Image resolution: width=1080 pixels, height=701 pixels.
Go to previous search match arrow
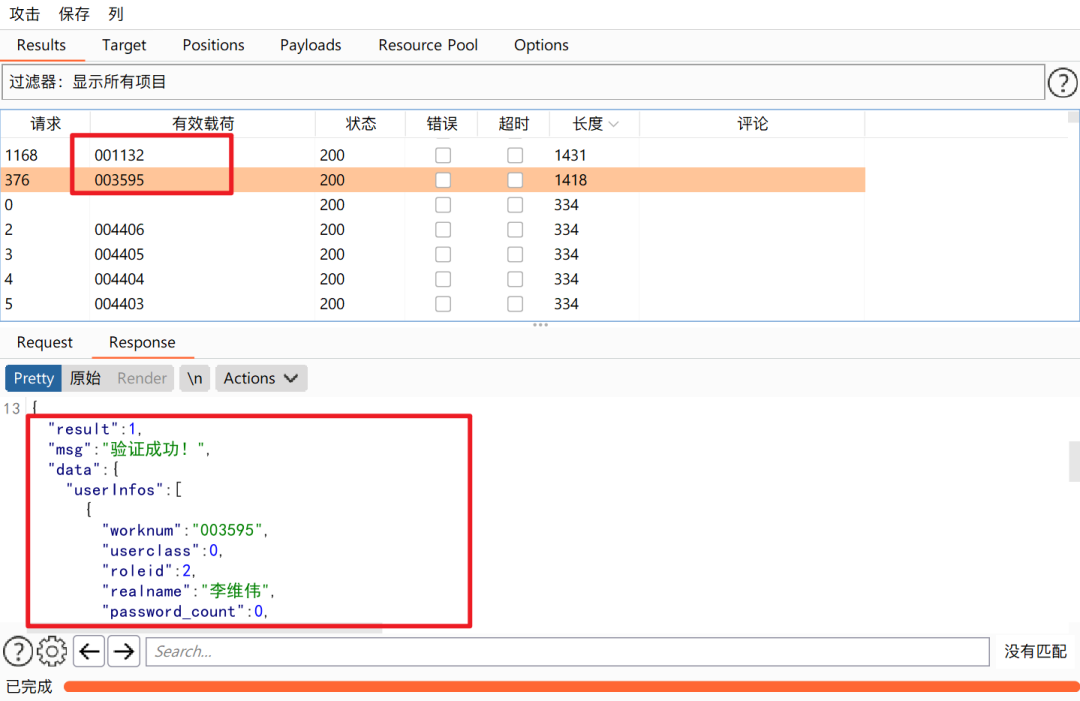coord(89,651)
